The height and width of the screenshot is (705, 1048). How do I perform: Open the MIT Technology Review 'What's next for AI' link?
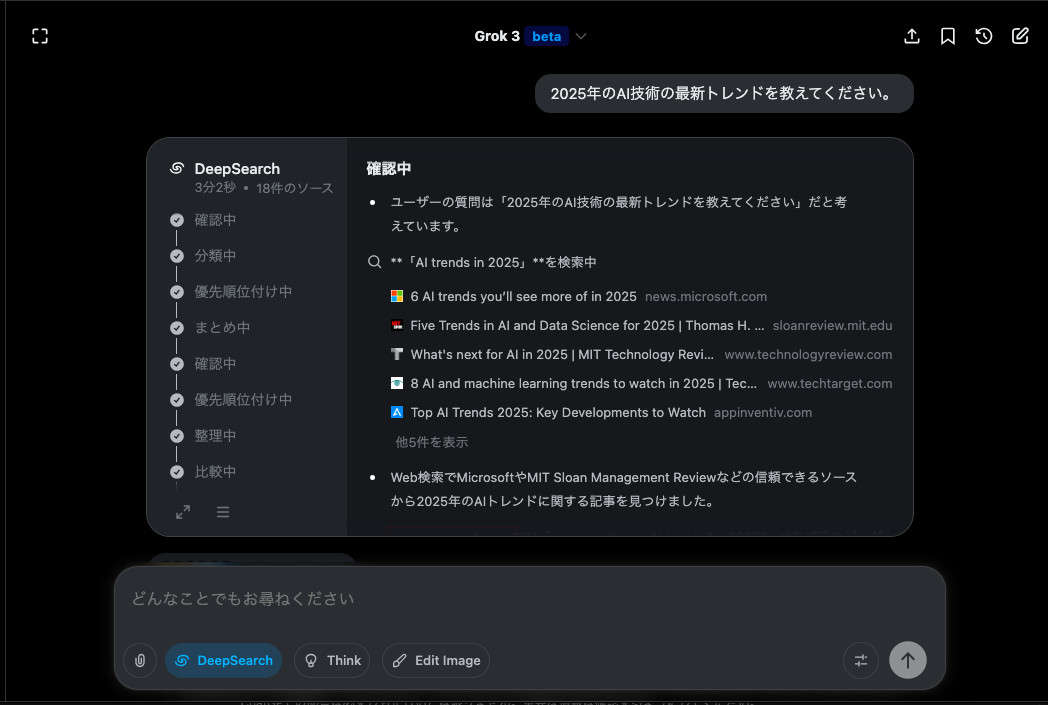pyautogui.click(x=562, y=354)
